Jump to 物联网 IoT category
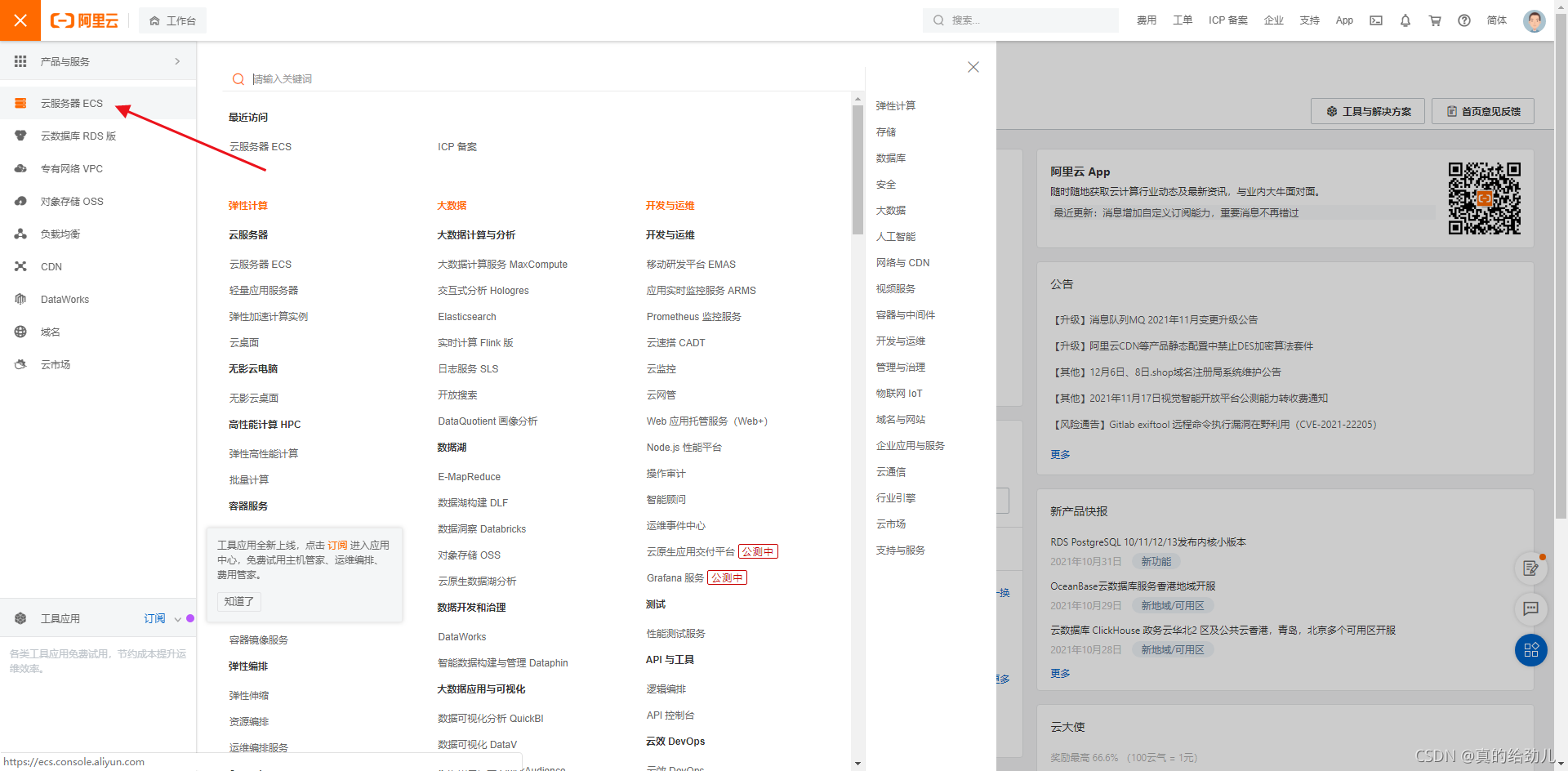 tap(899, 394)
